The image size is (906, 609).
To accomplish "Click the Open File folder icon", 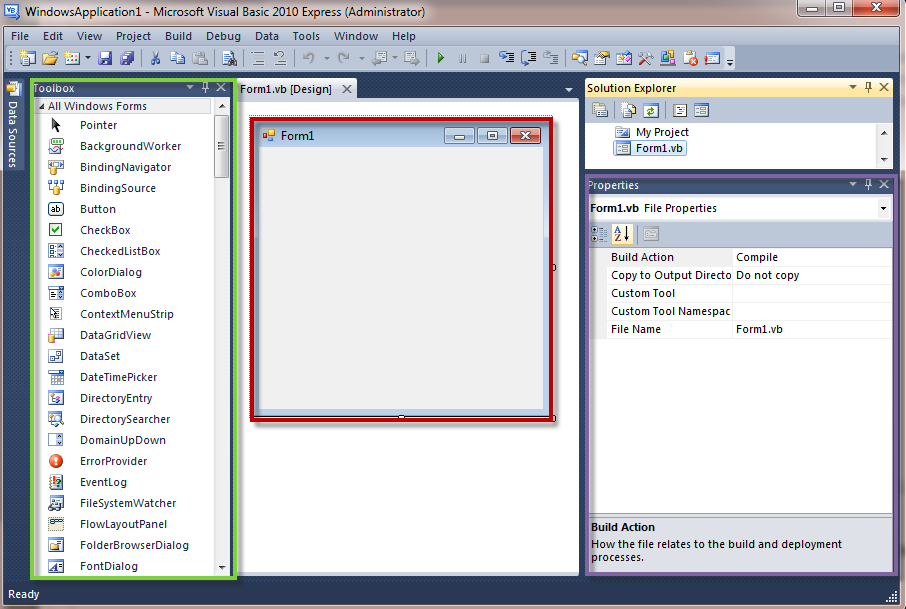I will pyautogui.click(x=50, y=58).
